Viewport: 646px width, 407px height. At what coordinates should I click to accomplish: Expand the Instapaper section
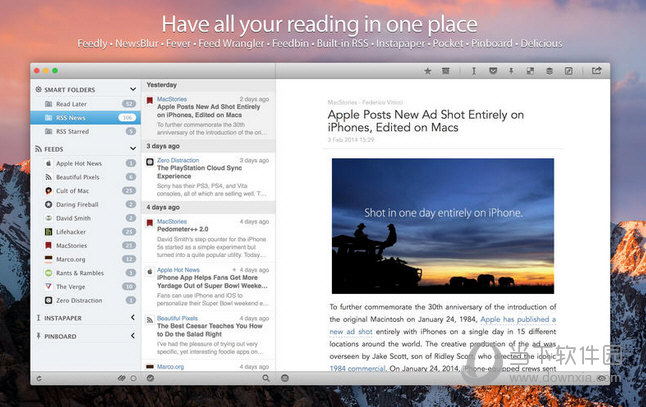click(x=133, y=317)
